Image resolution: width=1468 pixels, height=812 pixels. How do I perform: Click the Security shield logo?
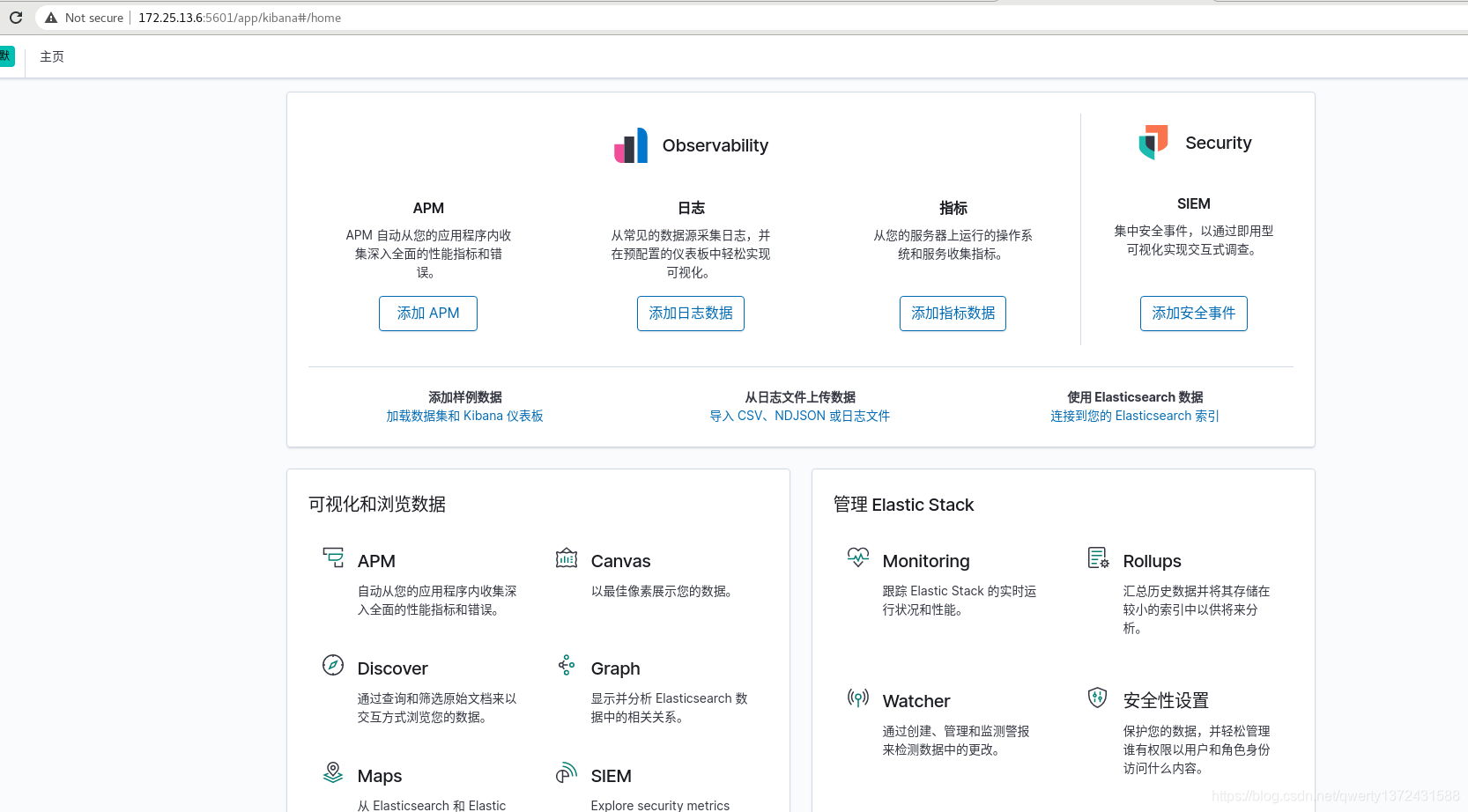coord(1153,142)
